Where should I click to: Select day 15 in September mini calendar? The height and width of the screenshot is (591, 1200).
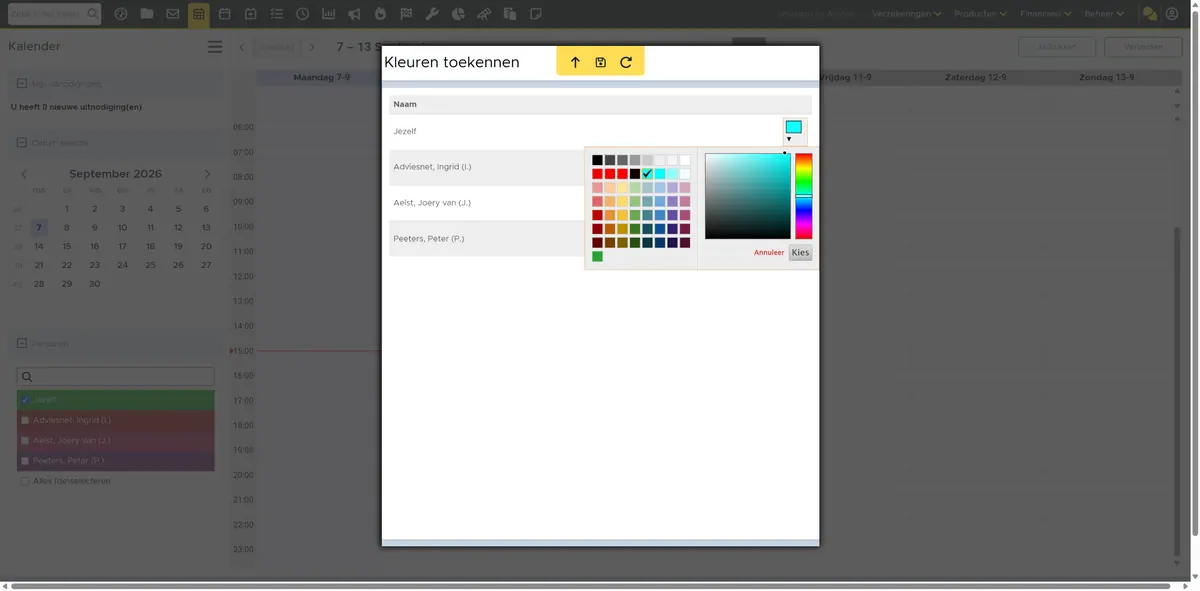[67, 246]
